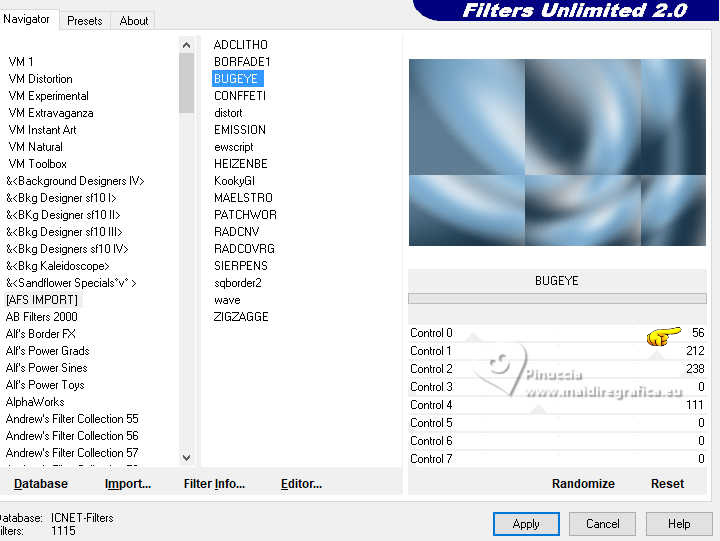Pick the SIERPENS filter
Viewport: 720px width, 541px height.
241,265
